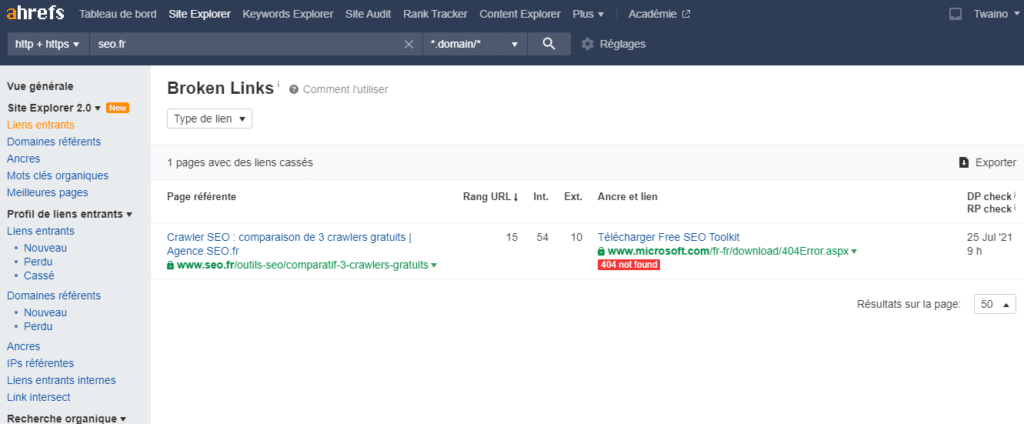The image size is (1024, 424).
Task: Click Rang URL value 15
Action: (512, 237)
